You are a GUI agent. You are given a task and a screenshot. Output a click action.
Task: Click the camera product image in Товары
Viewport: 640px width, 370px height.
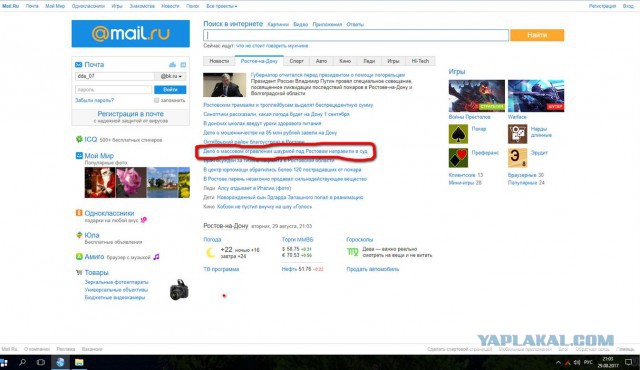179,290
